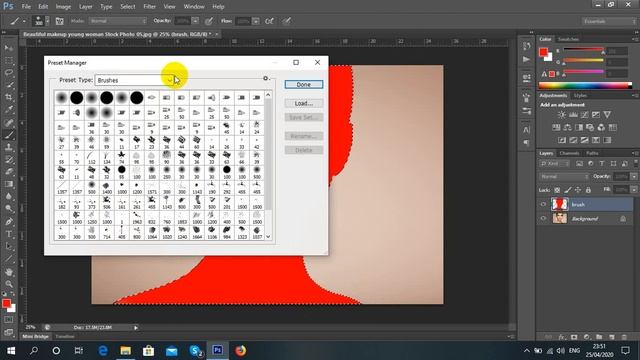Open Firefox from the taskbar
The width and height of the screenshot is (640, 360).
click(x=240, y=351)
